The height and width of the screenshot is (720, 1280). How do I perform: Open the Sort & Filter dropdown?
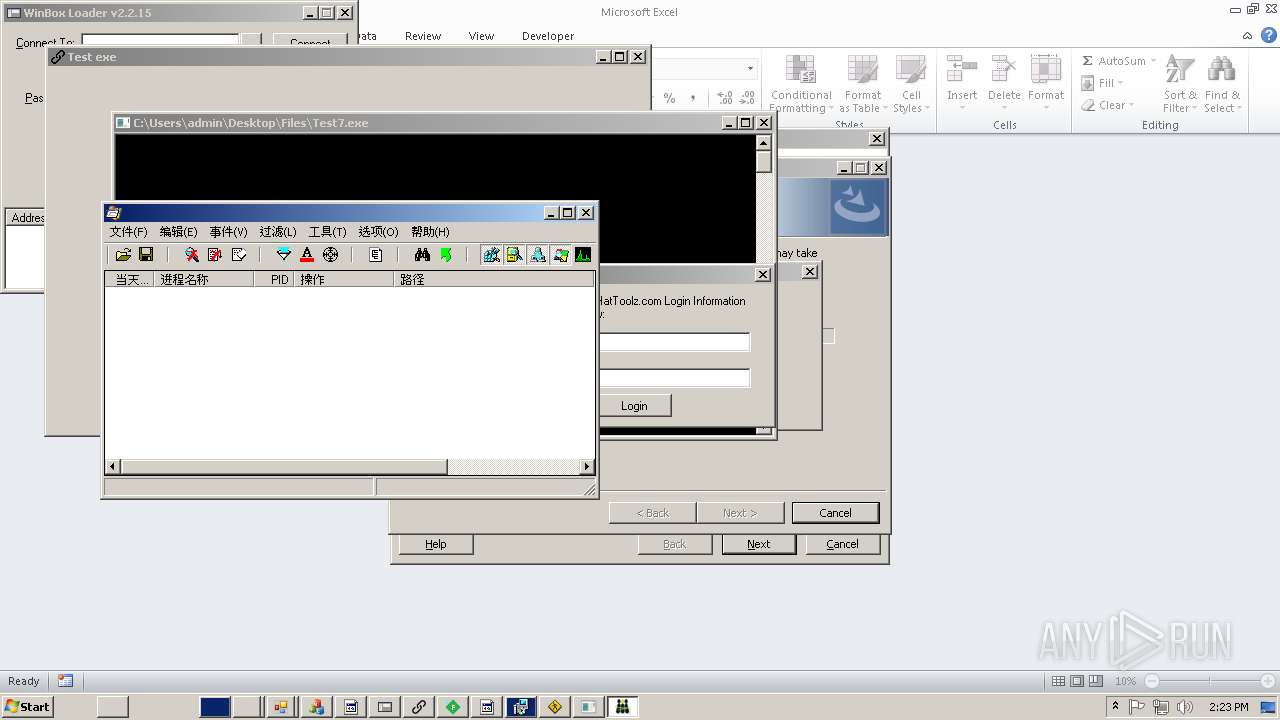[1180, 85]
